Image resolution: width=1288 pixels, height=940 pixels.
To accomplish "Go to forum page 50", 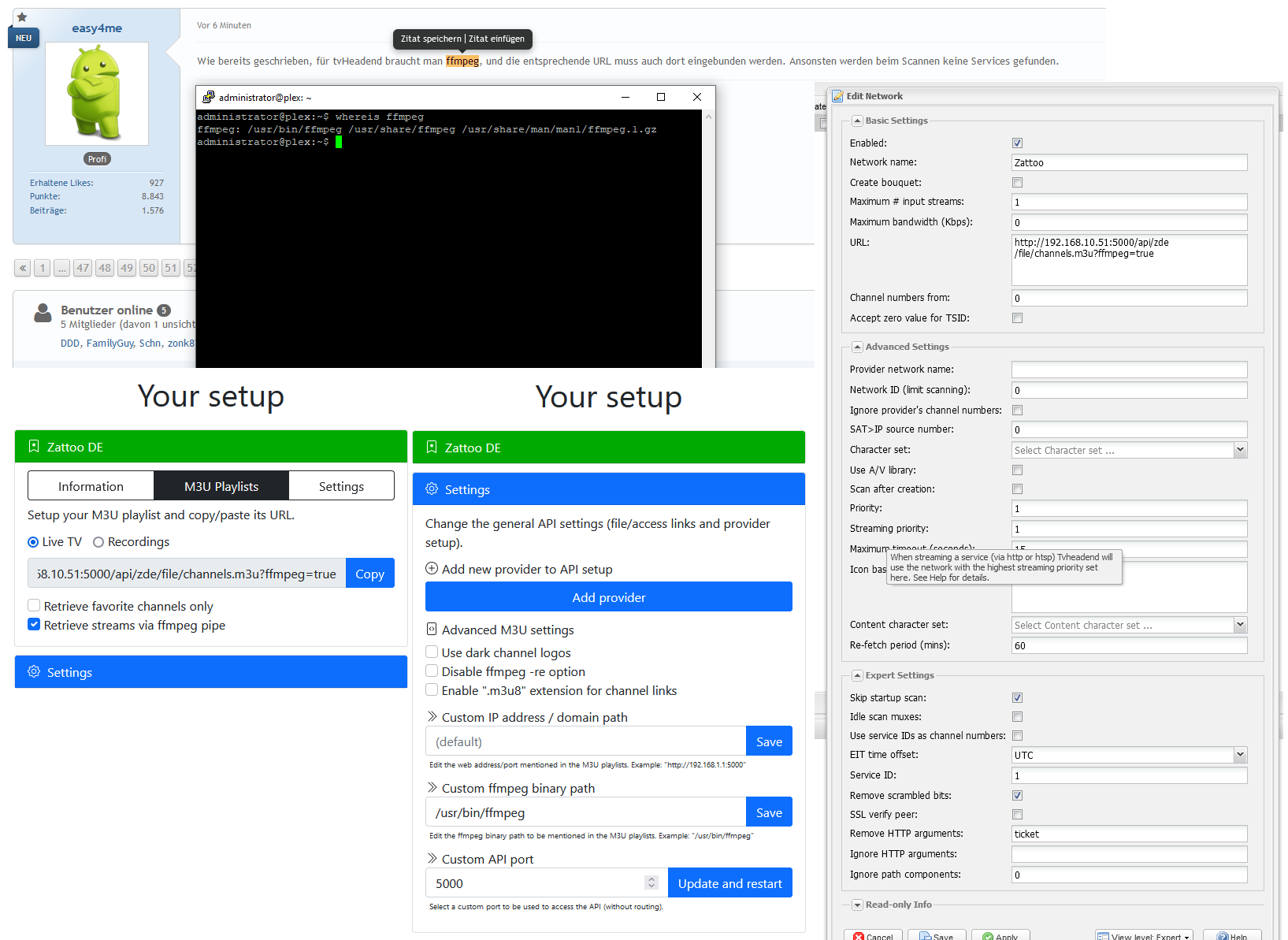I will point(149,268).
